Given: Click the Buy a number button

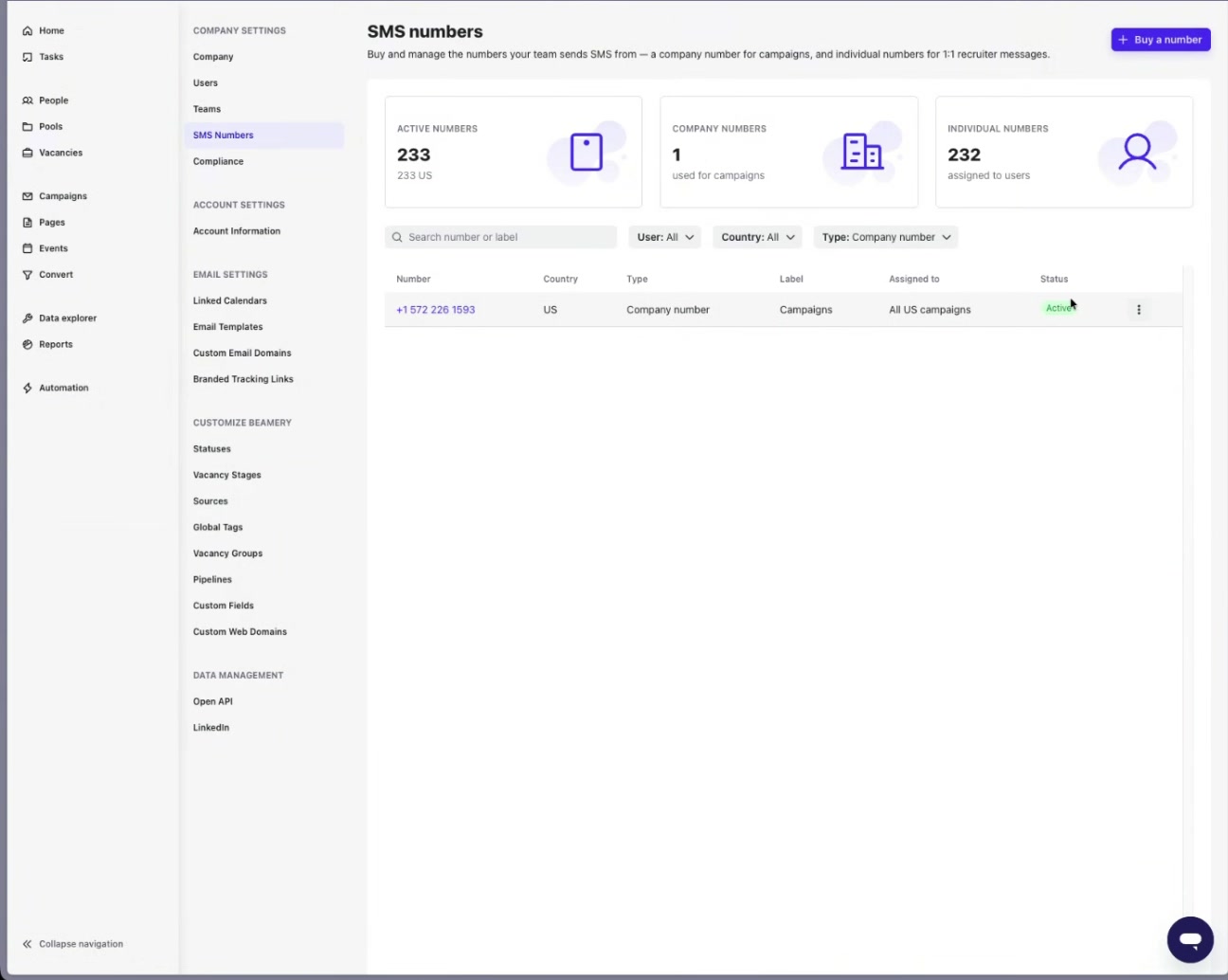Looking at the screenshot, I should click(x=1161, y=40).
